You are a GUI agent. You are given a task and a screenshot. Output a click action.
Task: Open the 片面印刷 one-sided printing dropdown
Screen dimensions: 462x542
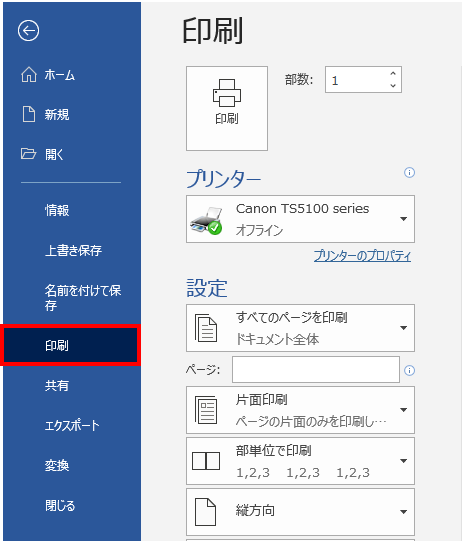300,410
